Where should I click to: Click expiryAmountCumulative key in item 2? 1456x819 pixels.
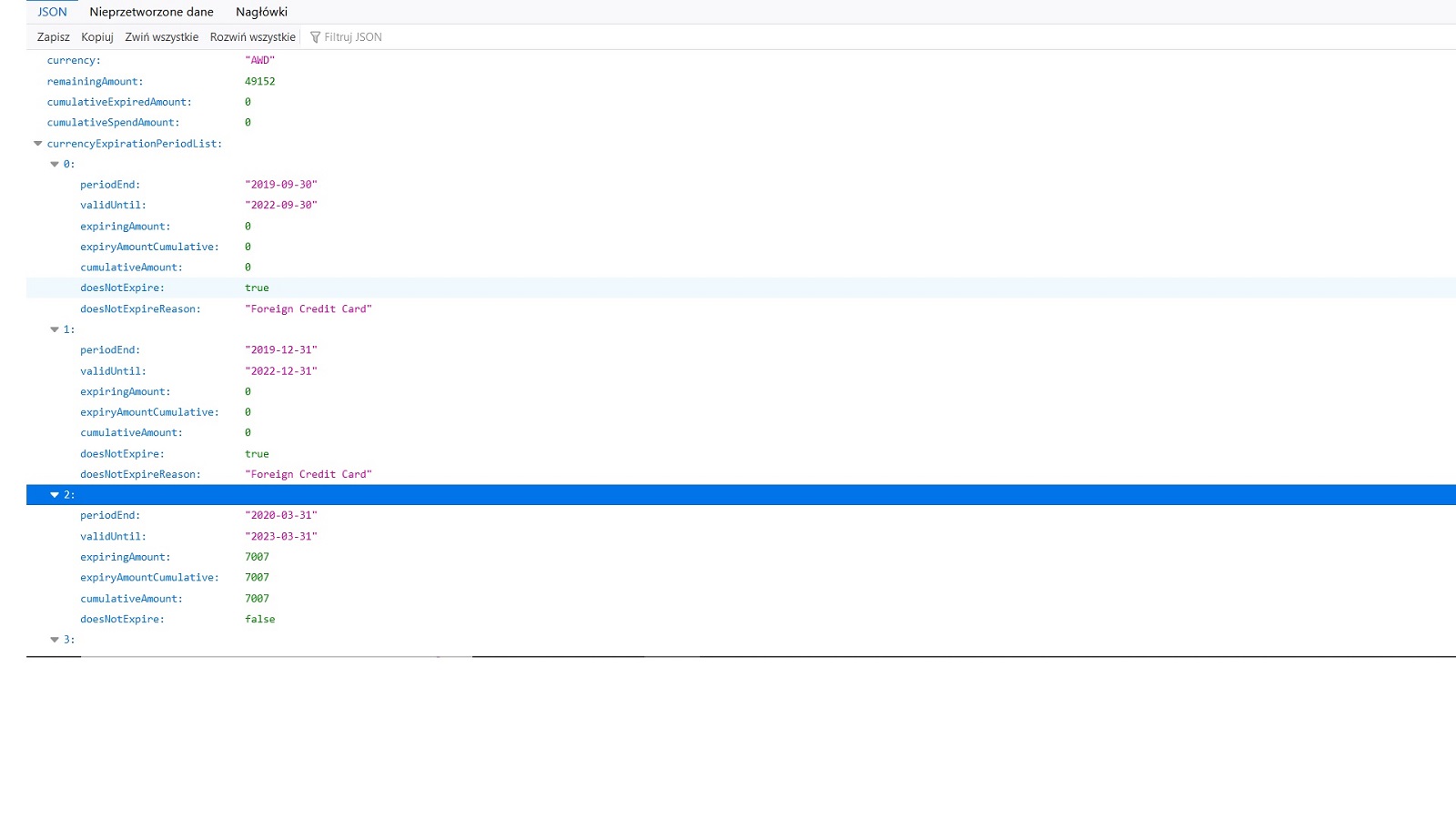pos(149,578)
